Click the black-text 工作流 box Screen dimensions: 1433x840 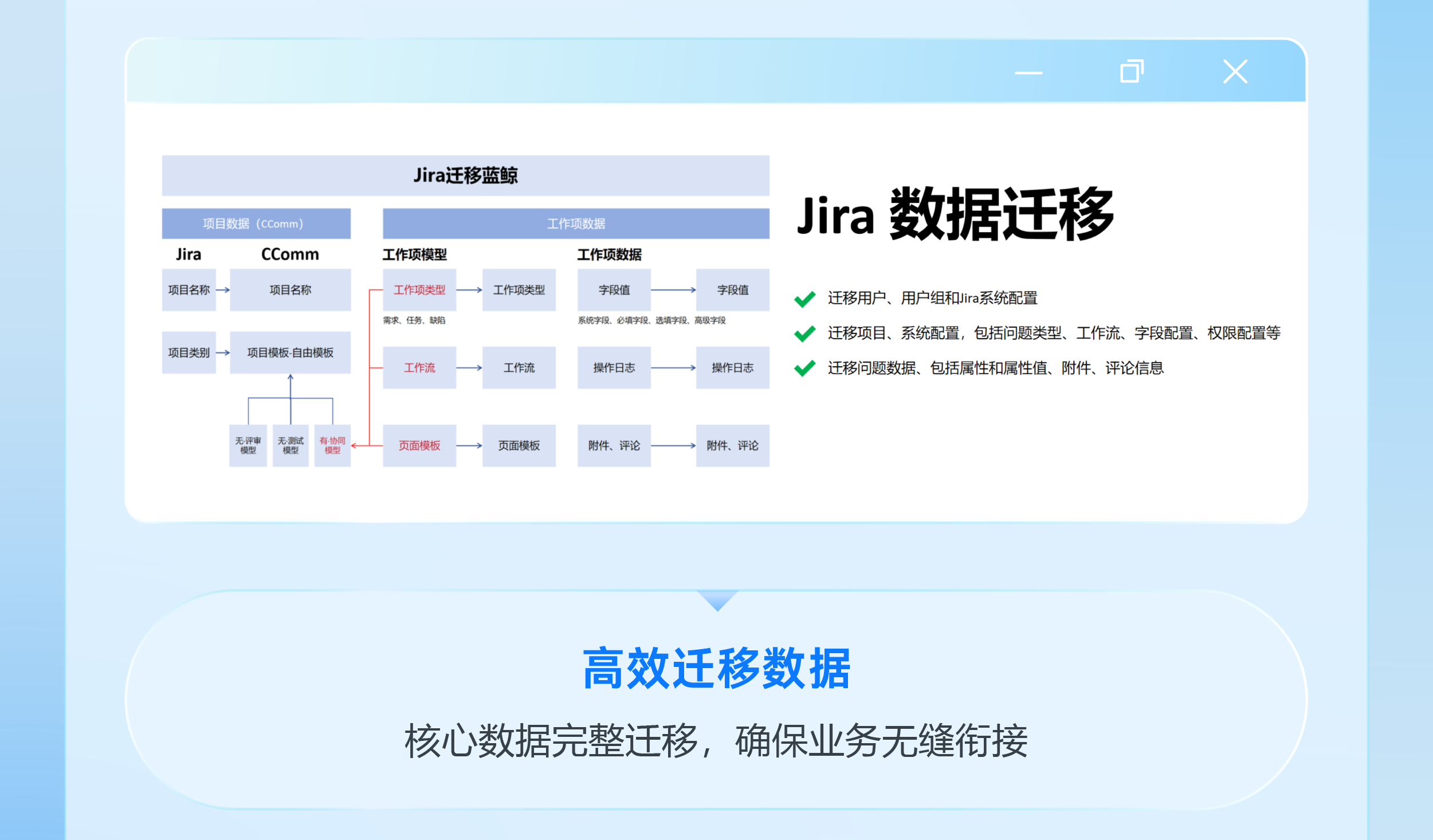coord(519,368)
